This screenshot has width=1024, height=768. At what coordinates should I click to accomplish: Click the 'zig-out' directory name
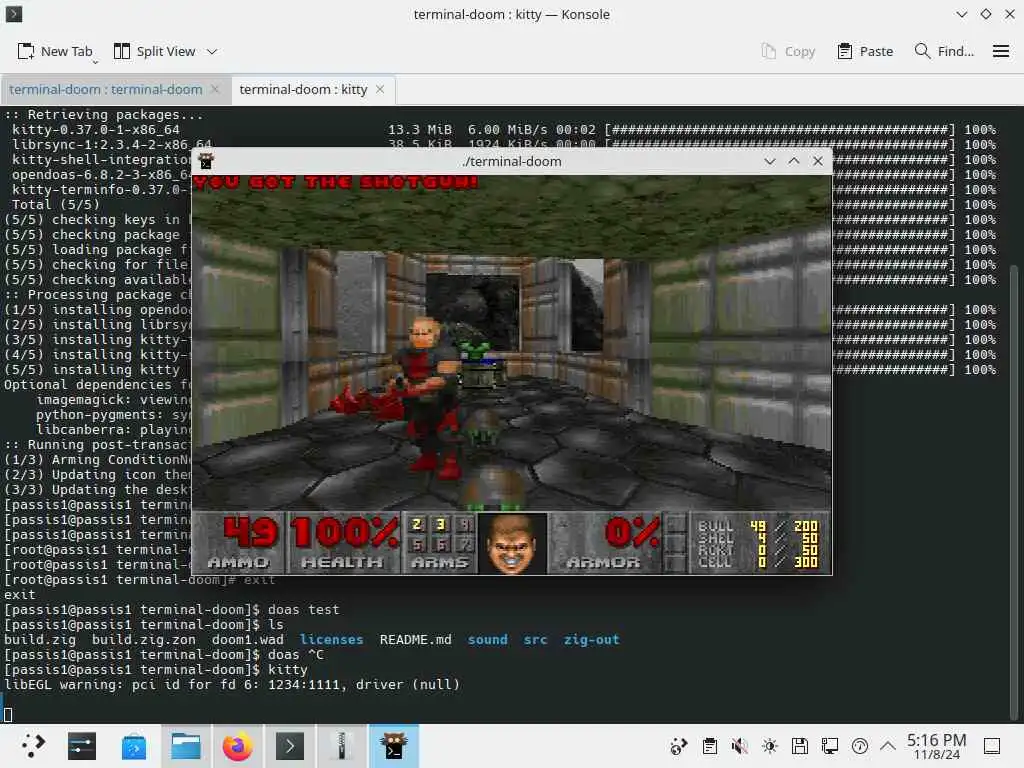pyautogui.click(x=591, y=639)
